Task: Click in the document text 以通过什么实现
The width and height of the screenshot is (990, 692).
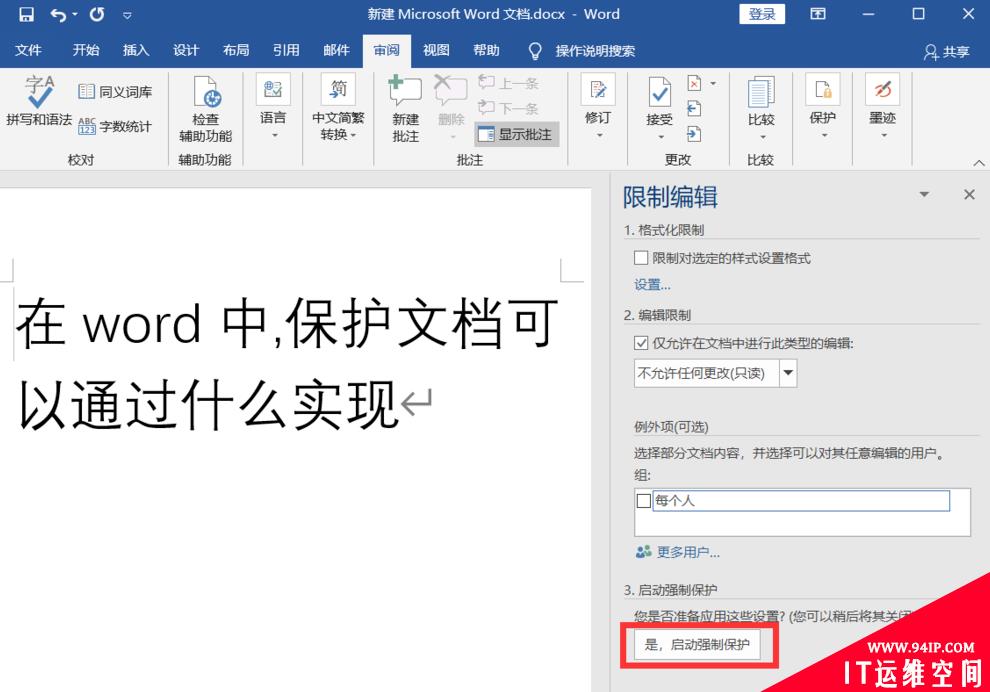Action: click(x=208, y=405)
